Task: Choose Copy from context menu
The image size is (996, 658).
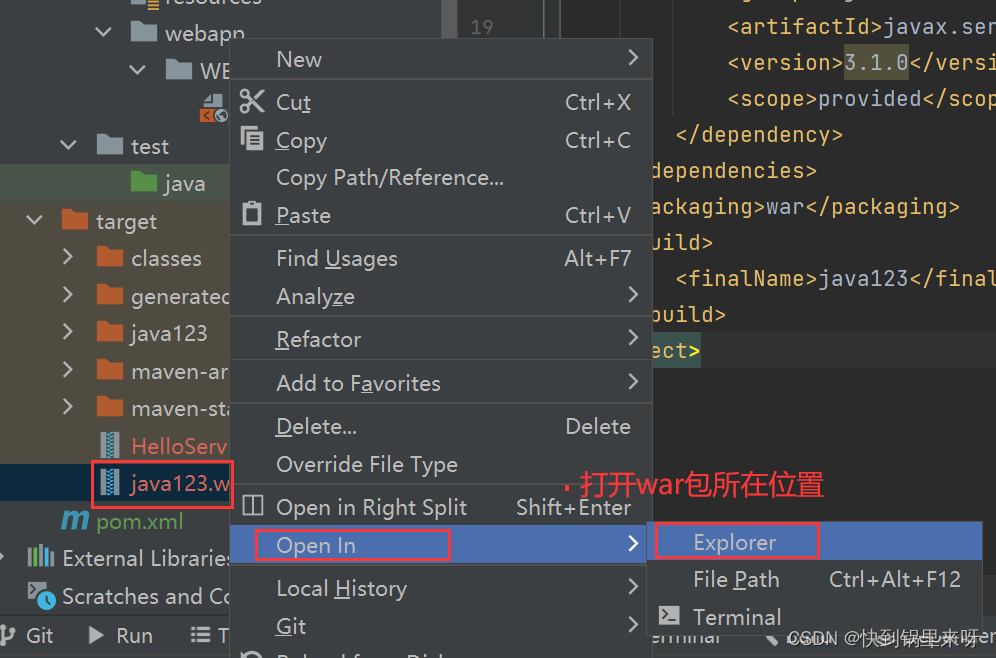Action: click(x=441, y=140)
